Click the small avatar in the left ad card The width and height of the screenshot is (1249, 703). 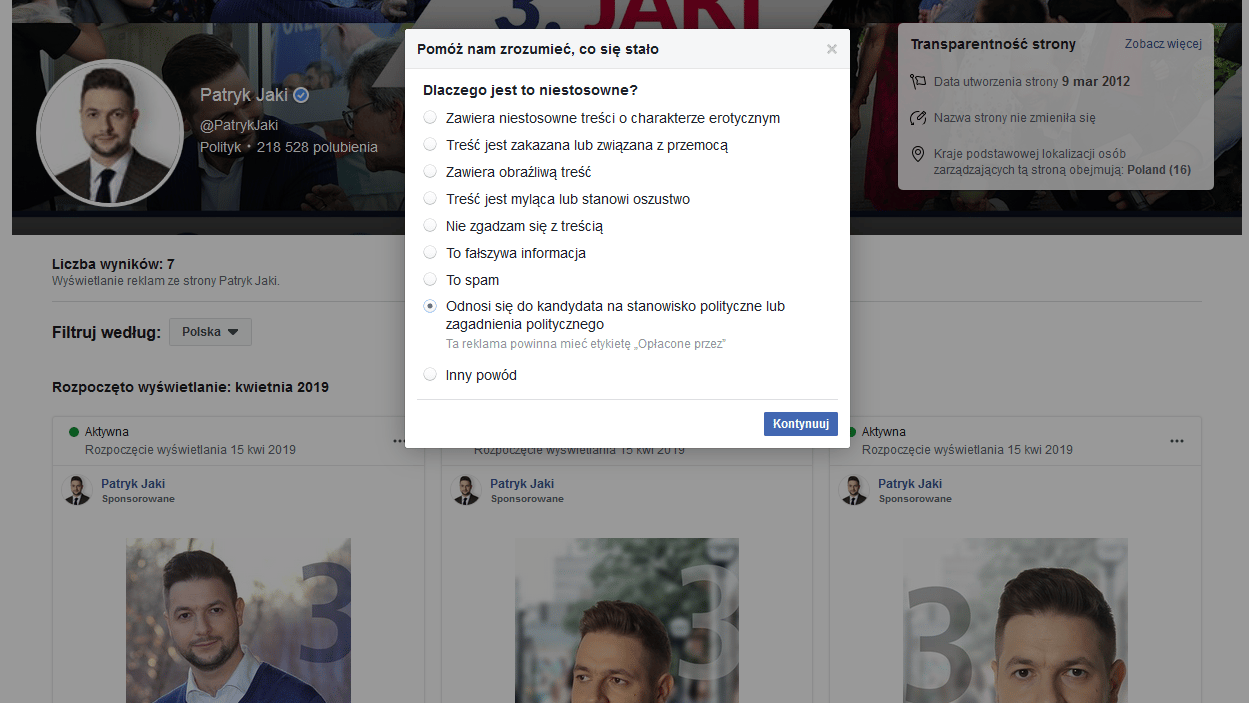tap(76, 490)
